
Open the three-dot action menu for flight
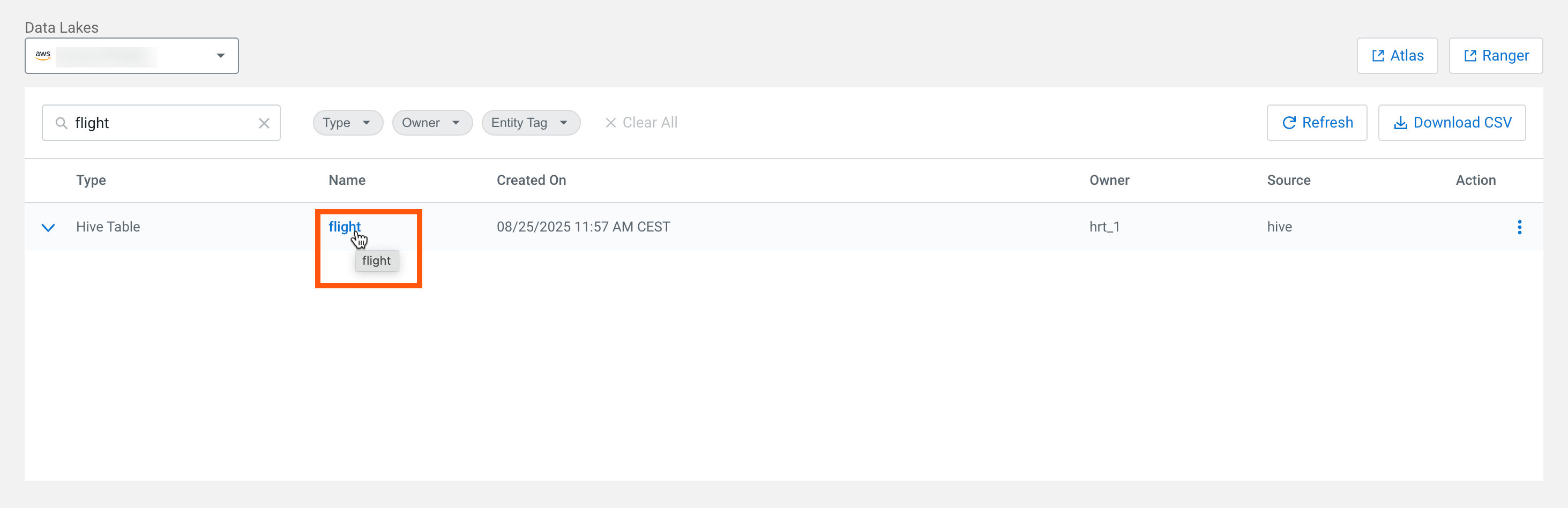1519,227
